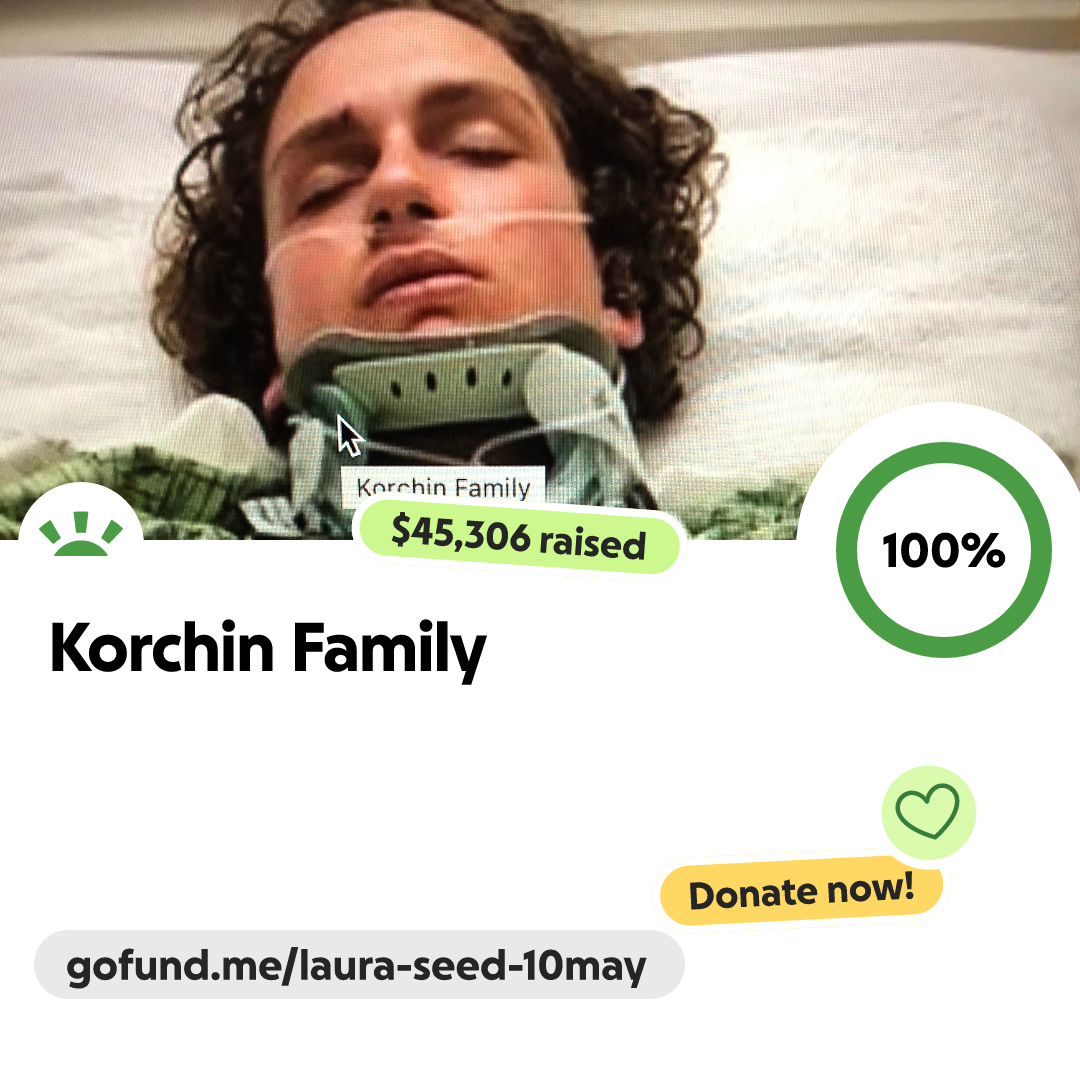Click the light green circle behind heart
The image size is (1080, 1080).
click(x=928, y=813)
